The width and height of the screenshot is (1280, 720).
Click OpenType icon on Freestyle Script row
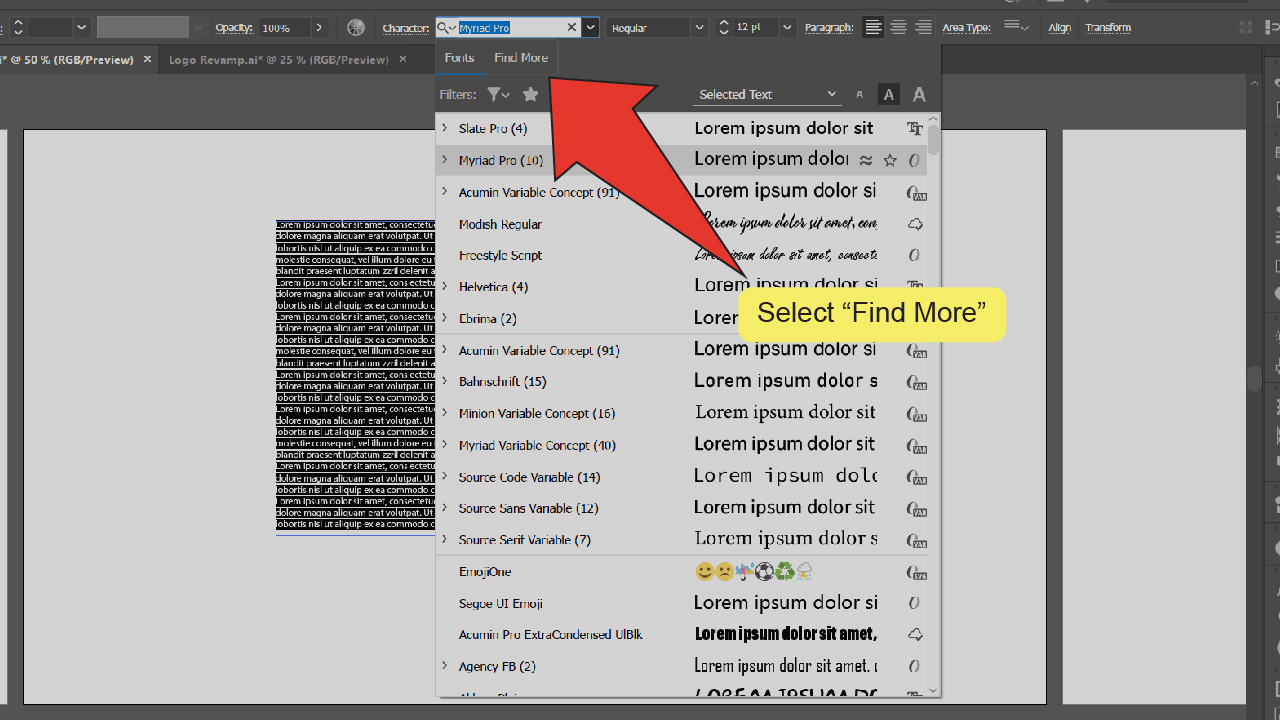click(x=914, y=256)
